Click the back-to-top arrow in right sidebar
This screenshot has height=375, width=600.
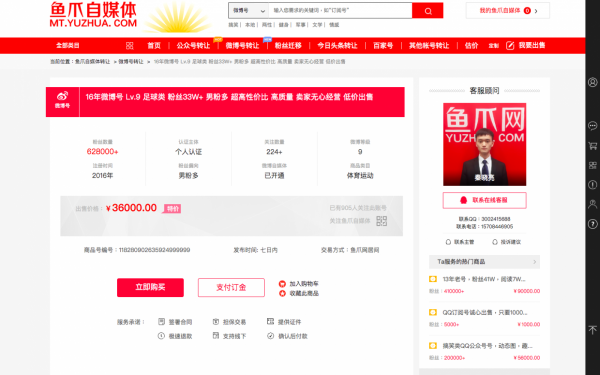592,330
